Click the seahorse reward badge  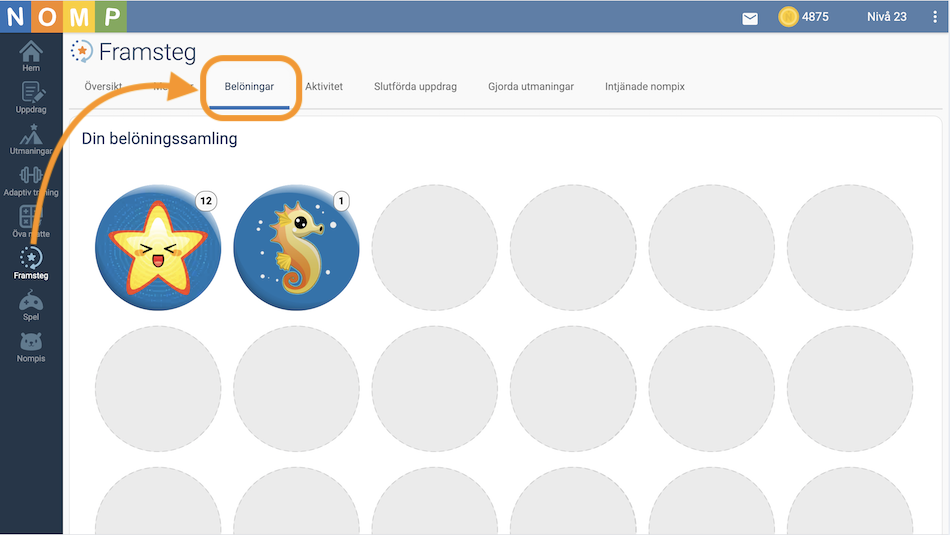coord(296,247)
